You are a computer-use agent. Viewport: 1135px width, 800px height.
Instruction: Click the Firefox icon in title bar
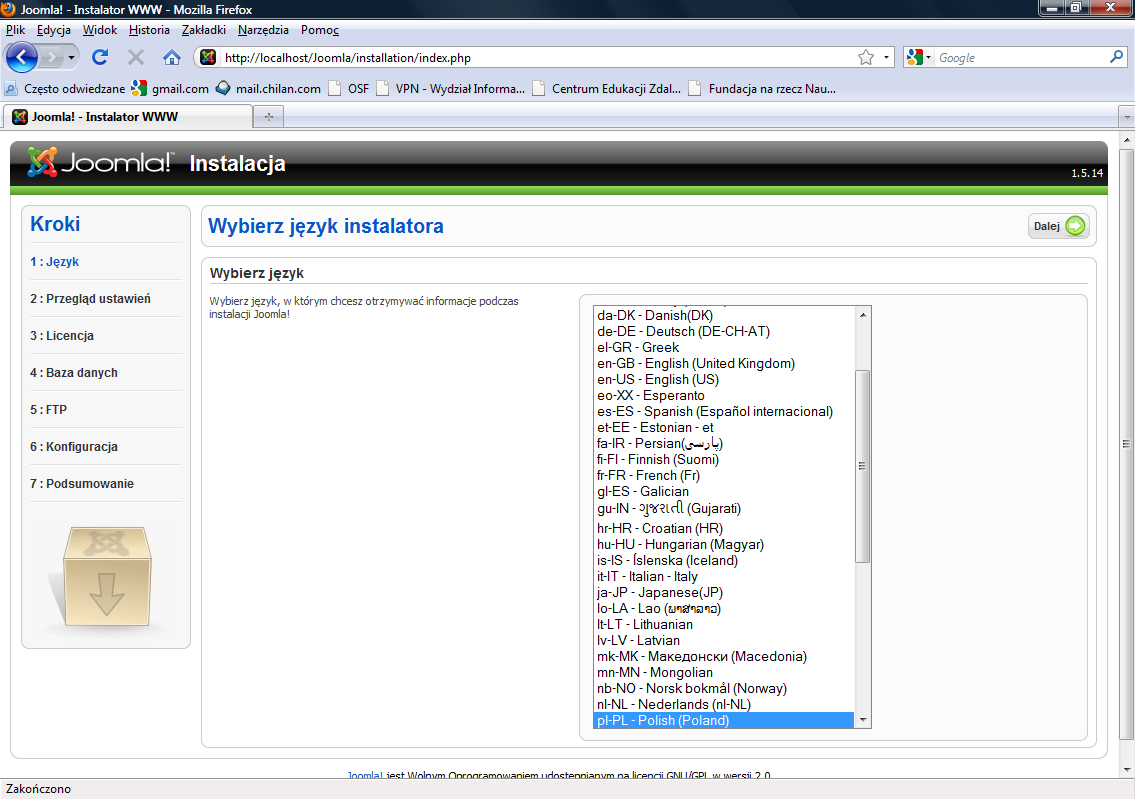(x=8, y=9)
